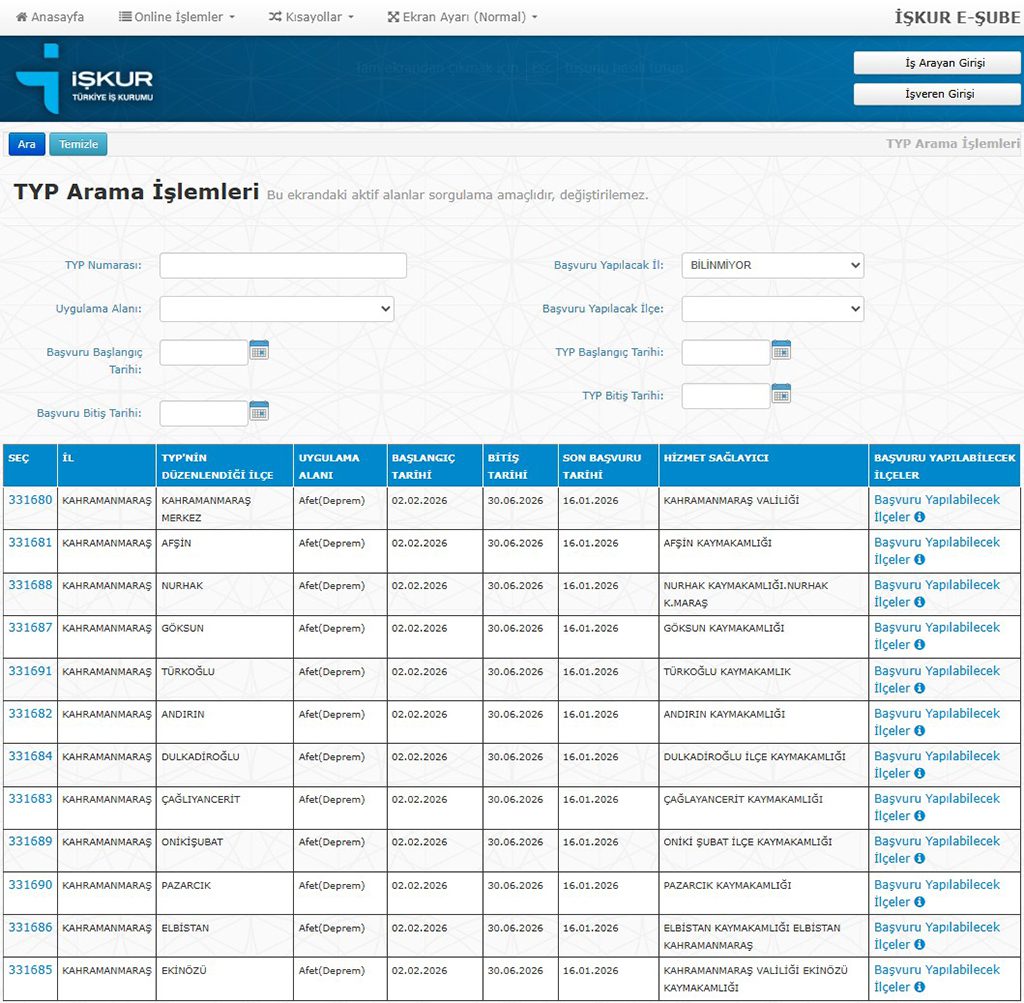The height and width of the screenshot is (1003, 1024).
Task: Select TYP number 331680 link
Action: 30,500
